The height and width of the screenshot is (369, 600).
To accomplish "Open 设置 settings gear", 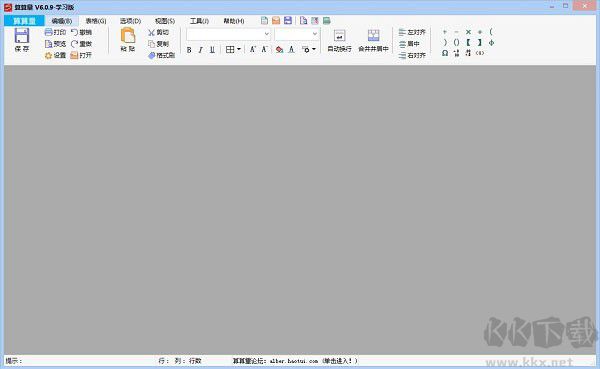I will pos(49,56).
